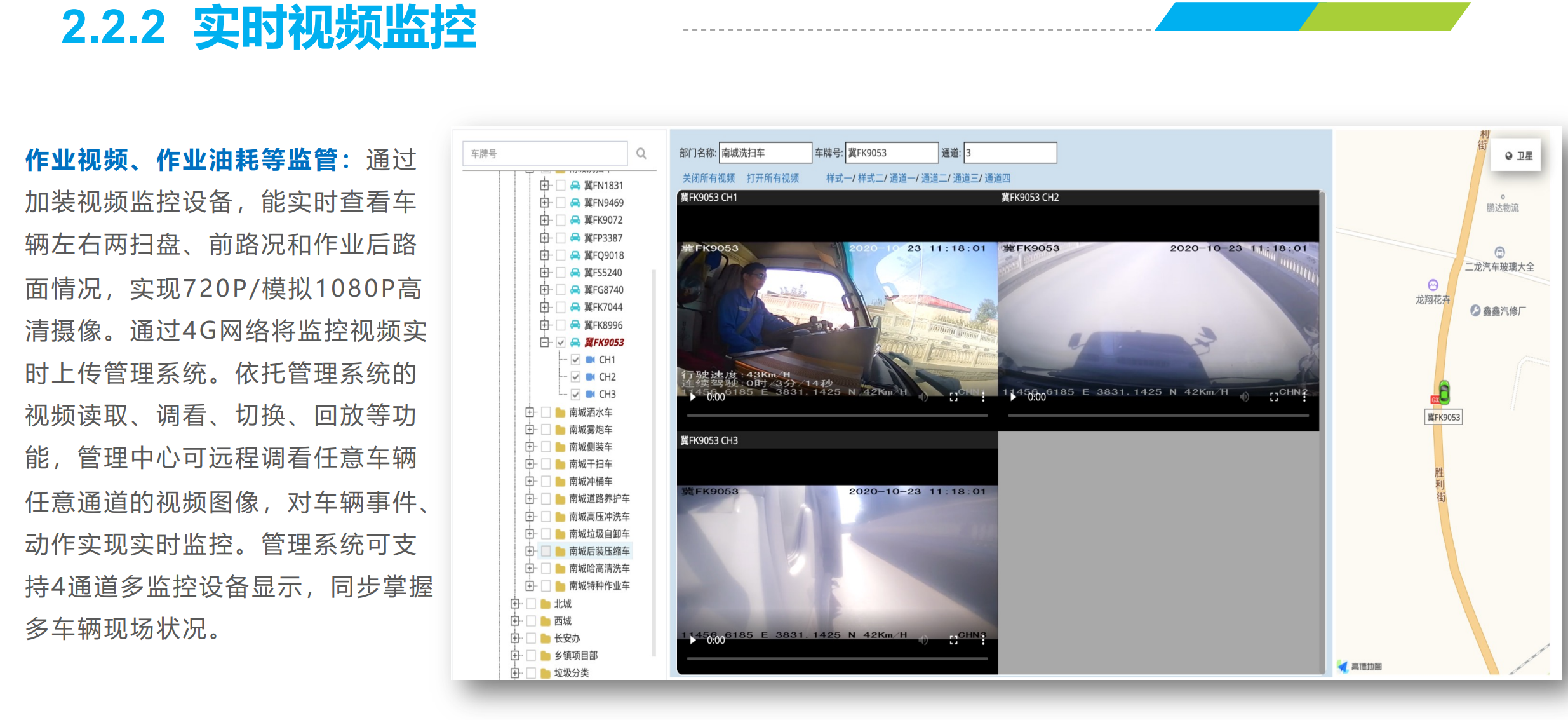The image size is (1568, 720).
Task: Select 通道三 layout option
Action: point(965,179)
